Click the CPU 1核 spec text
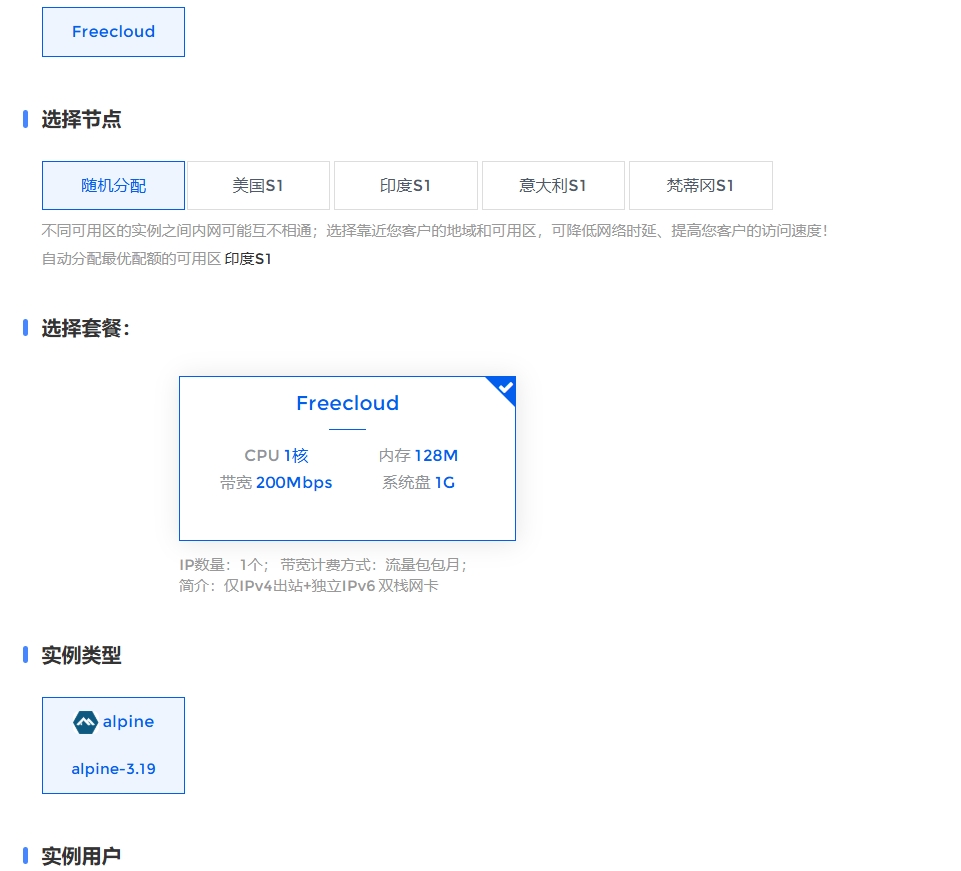Image resolution: width=961 pixels, height=871 pixels. 276,455
